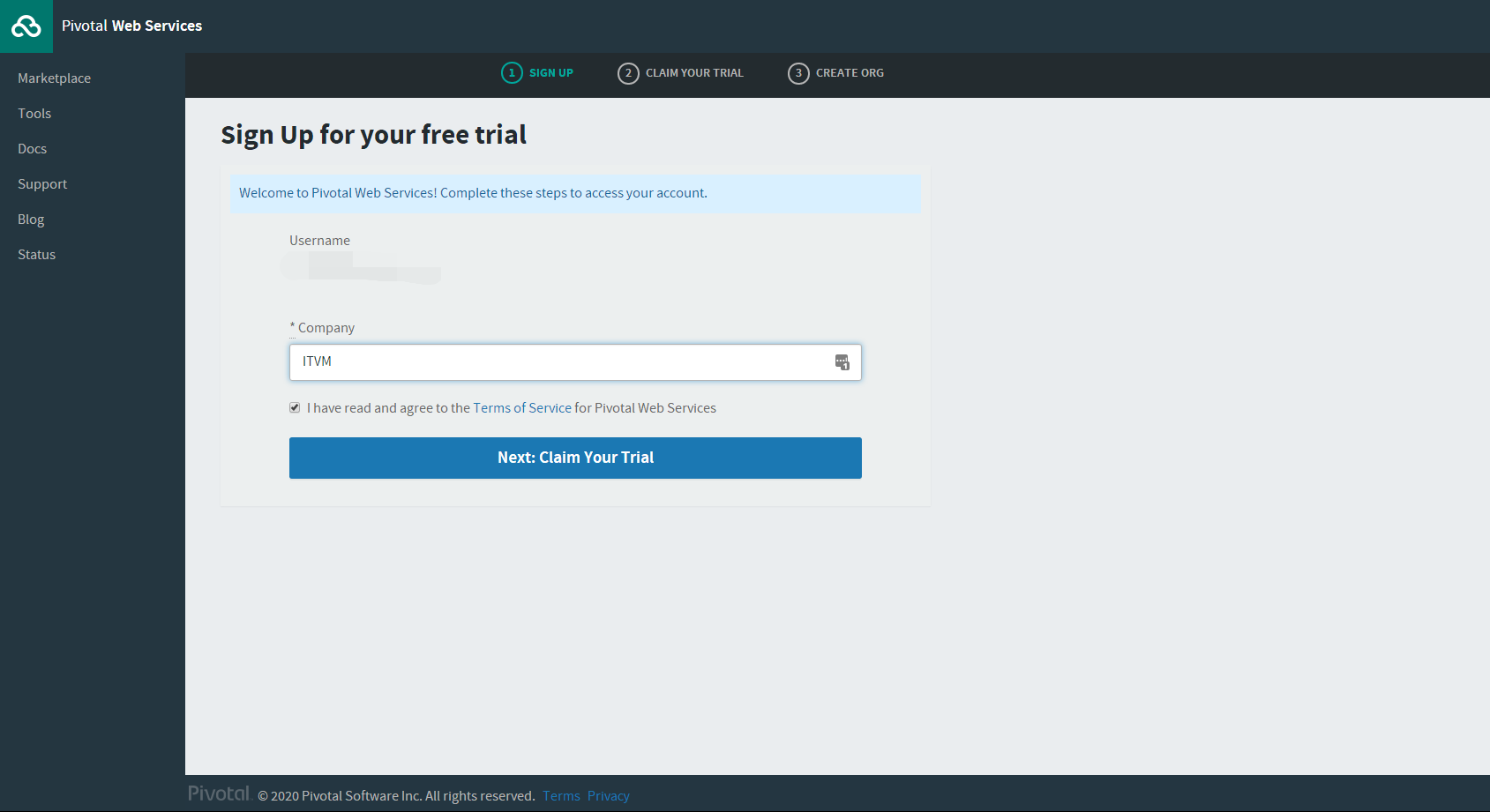The width and height of the screenshot is (1490, 812).
Task: Open Blog in the sidebar
Action: (x=31, y=220)
